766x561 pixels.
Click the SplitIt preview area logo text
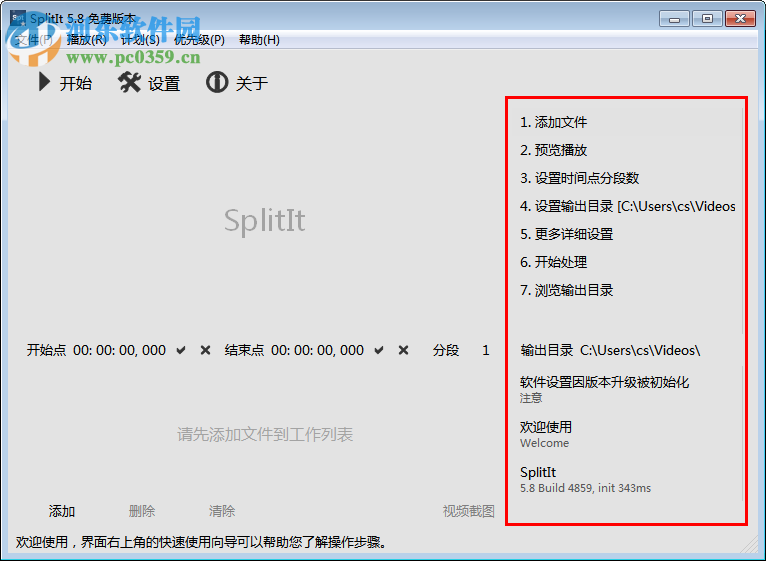(x=265, y=220)
